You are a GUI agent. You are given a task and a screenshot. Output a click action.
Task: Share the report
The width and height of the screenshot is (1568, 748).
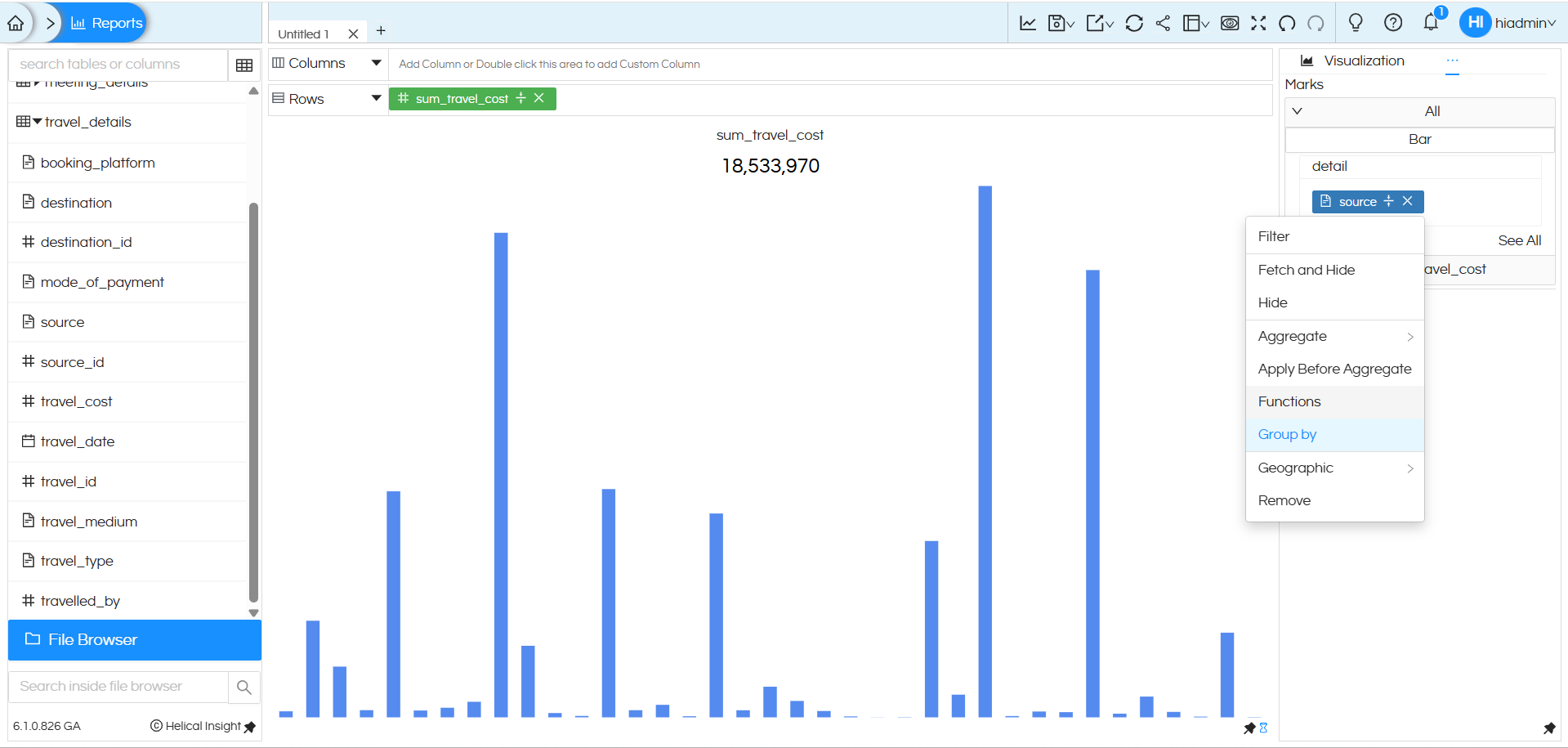click(x=1164, y=23)
